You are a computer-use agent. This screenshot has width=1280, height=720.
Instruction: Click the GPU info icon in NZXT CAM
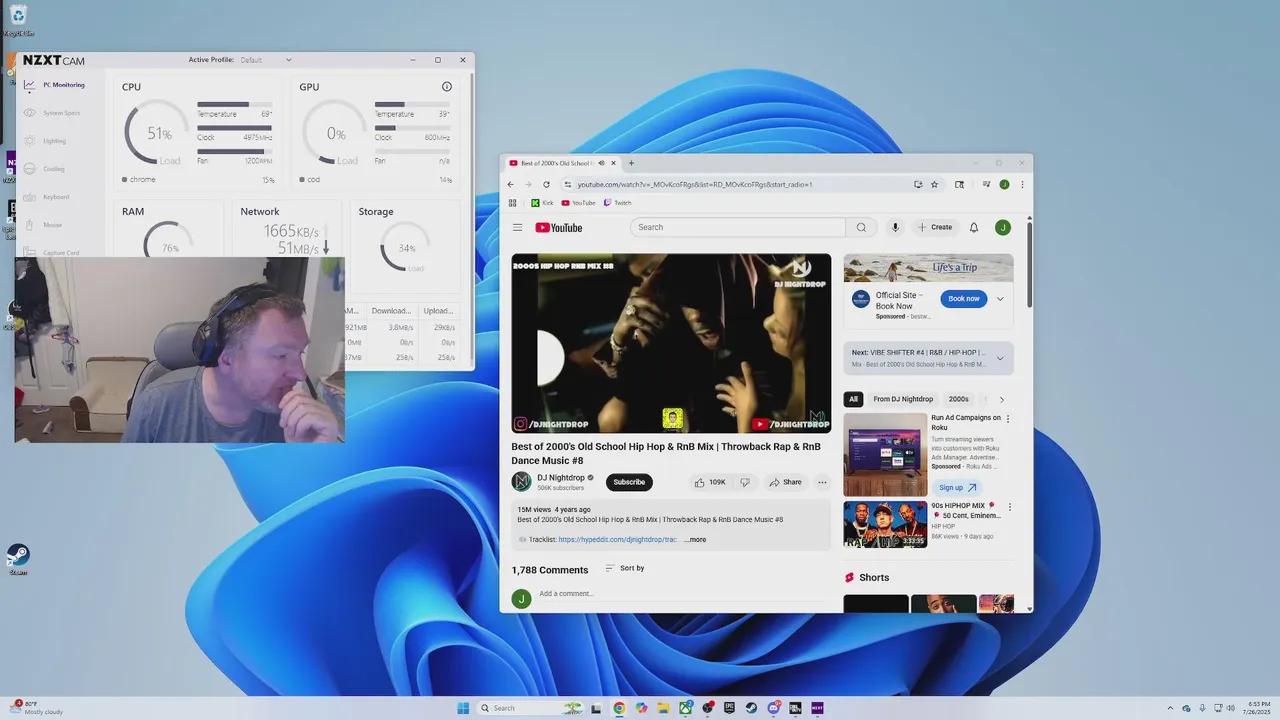[447, 87]
